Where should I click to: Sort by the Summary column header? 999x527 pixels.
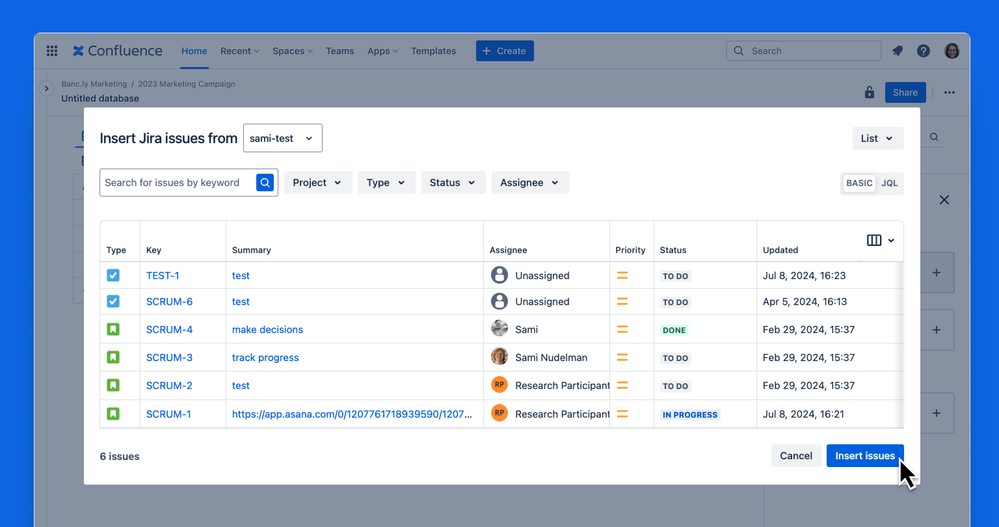[x=251, y=250]
